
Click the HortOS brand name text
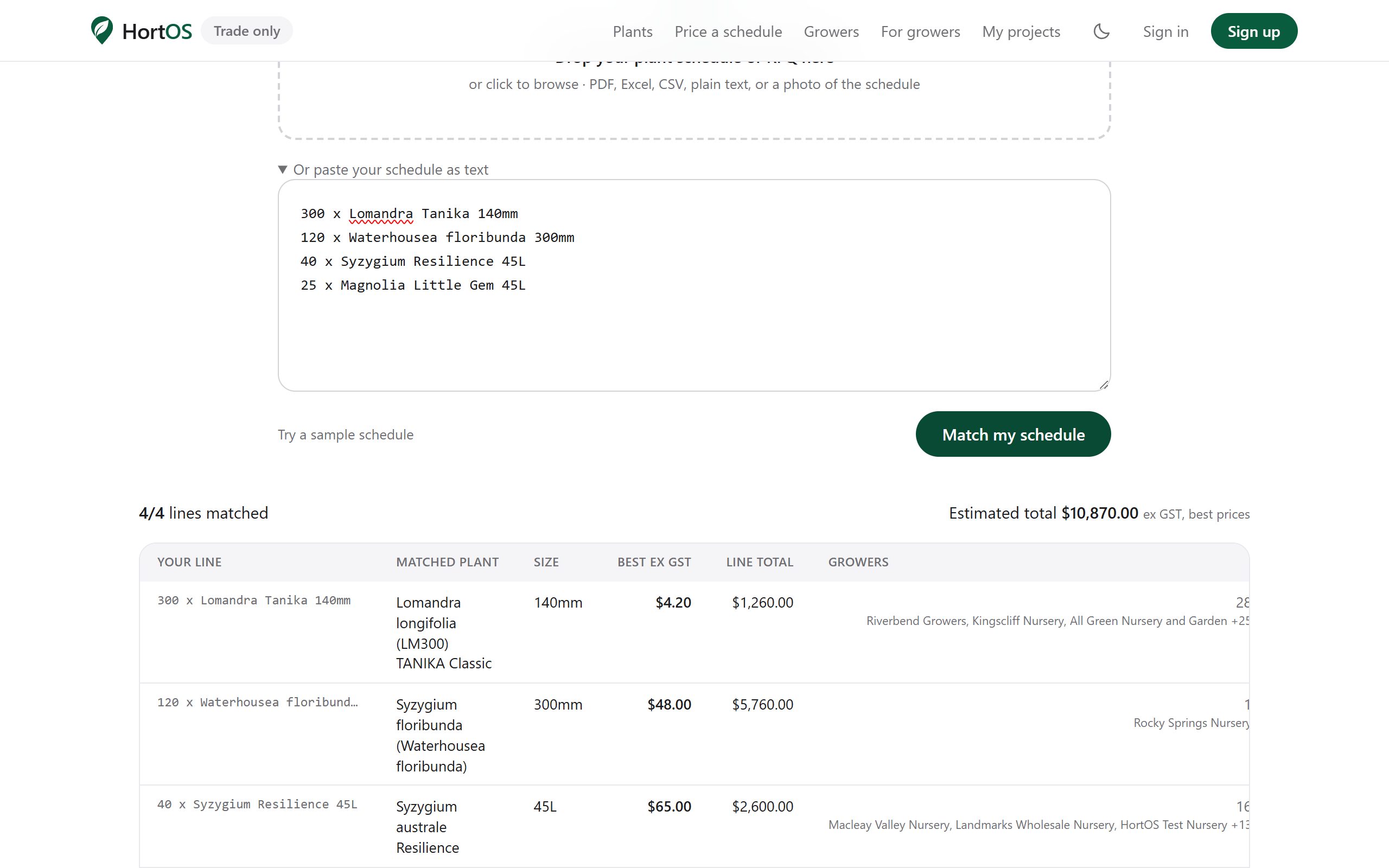pos(157,31)
